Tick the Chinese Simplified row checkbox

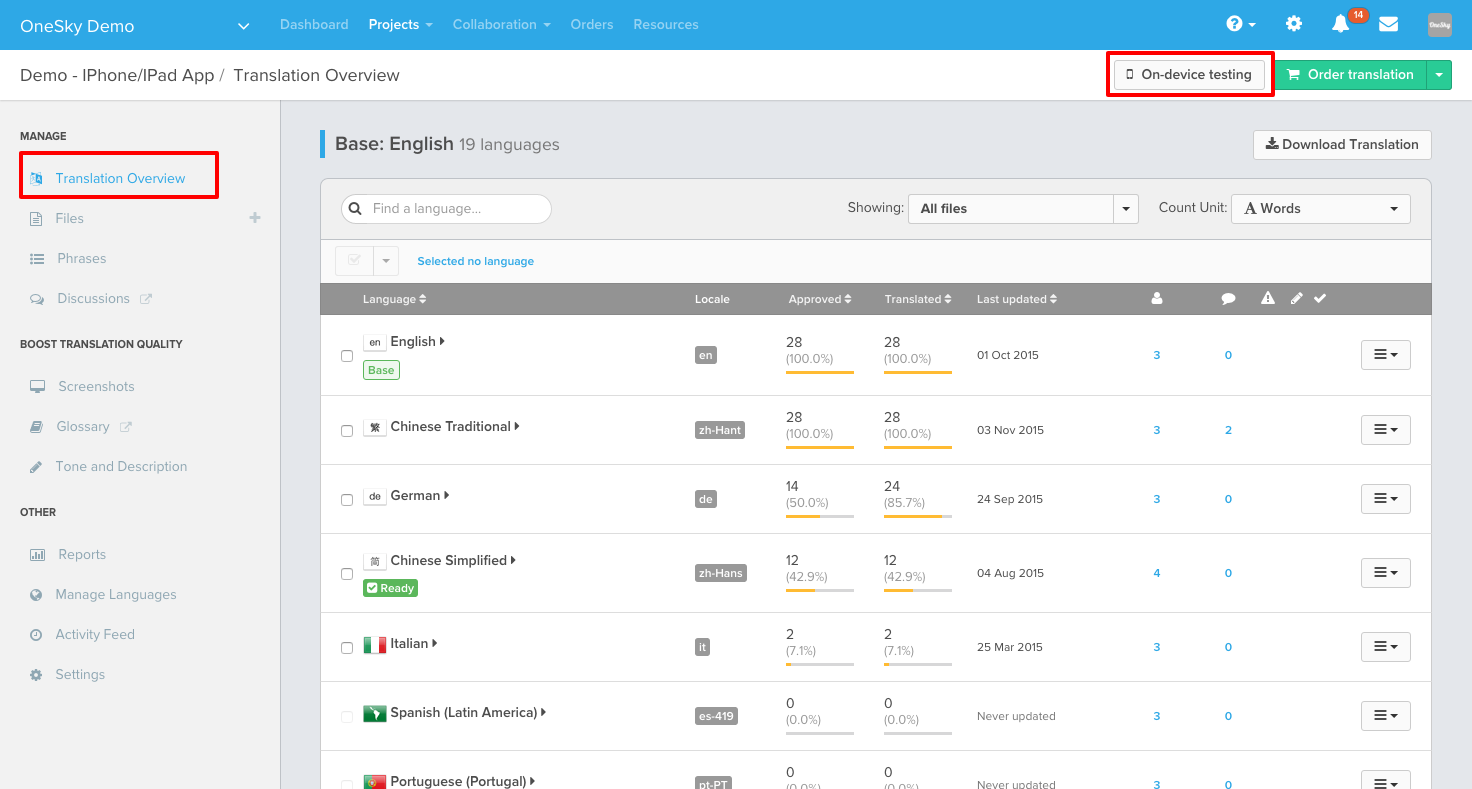click(x=347, y=574)
